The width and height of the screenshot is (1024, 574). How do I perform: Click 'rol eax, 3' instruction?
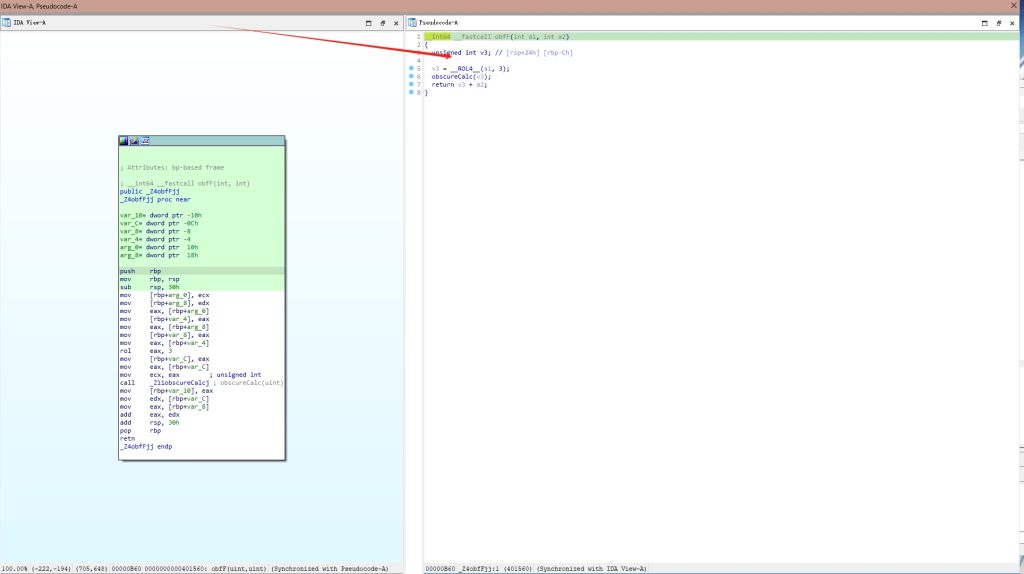coord(146,351)
